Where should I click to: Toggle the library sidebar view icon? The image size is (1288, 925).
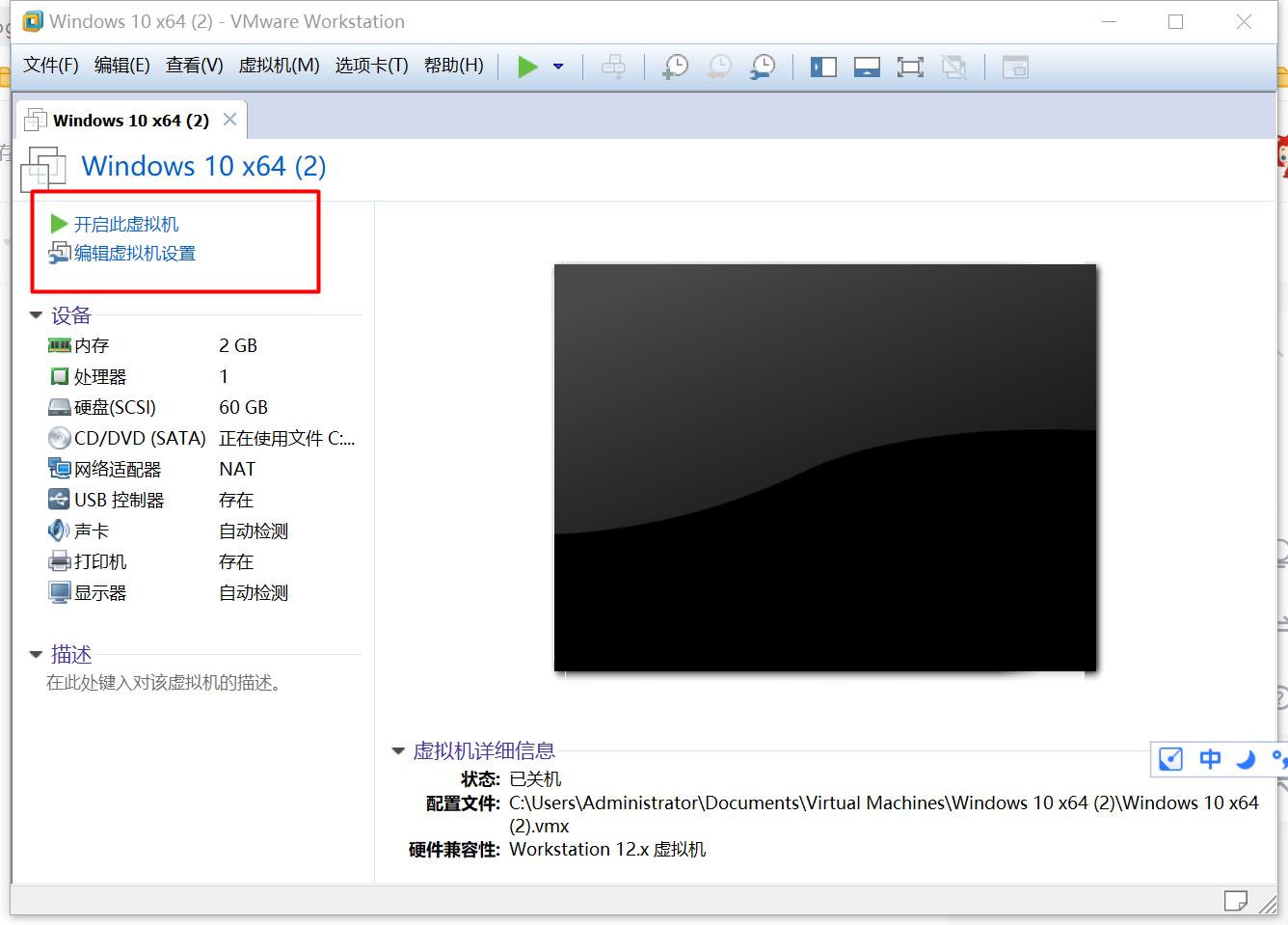[x=823, y=67]
